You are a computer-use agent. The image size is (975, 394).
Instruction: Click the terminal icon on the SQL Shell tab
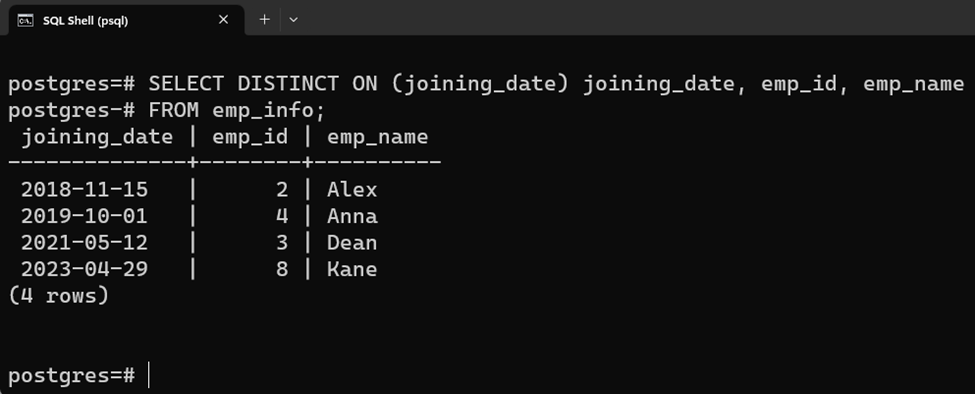click(x=25, y=21)
